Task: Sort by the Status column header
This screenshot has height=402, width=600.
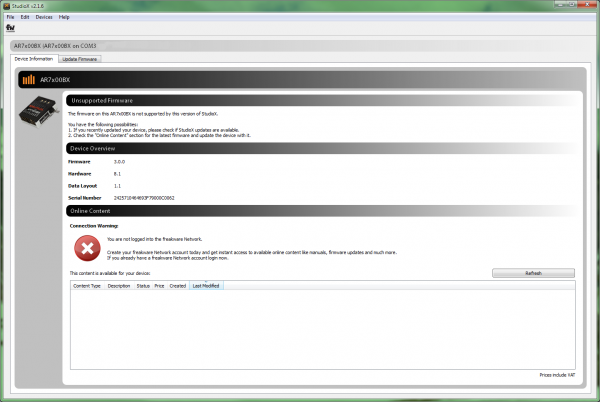Action: pyautogui.click(x=143, y=286)
